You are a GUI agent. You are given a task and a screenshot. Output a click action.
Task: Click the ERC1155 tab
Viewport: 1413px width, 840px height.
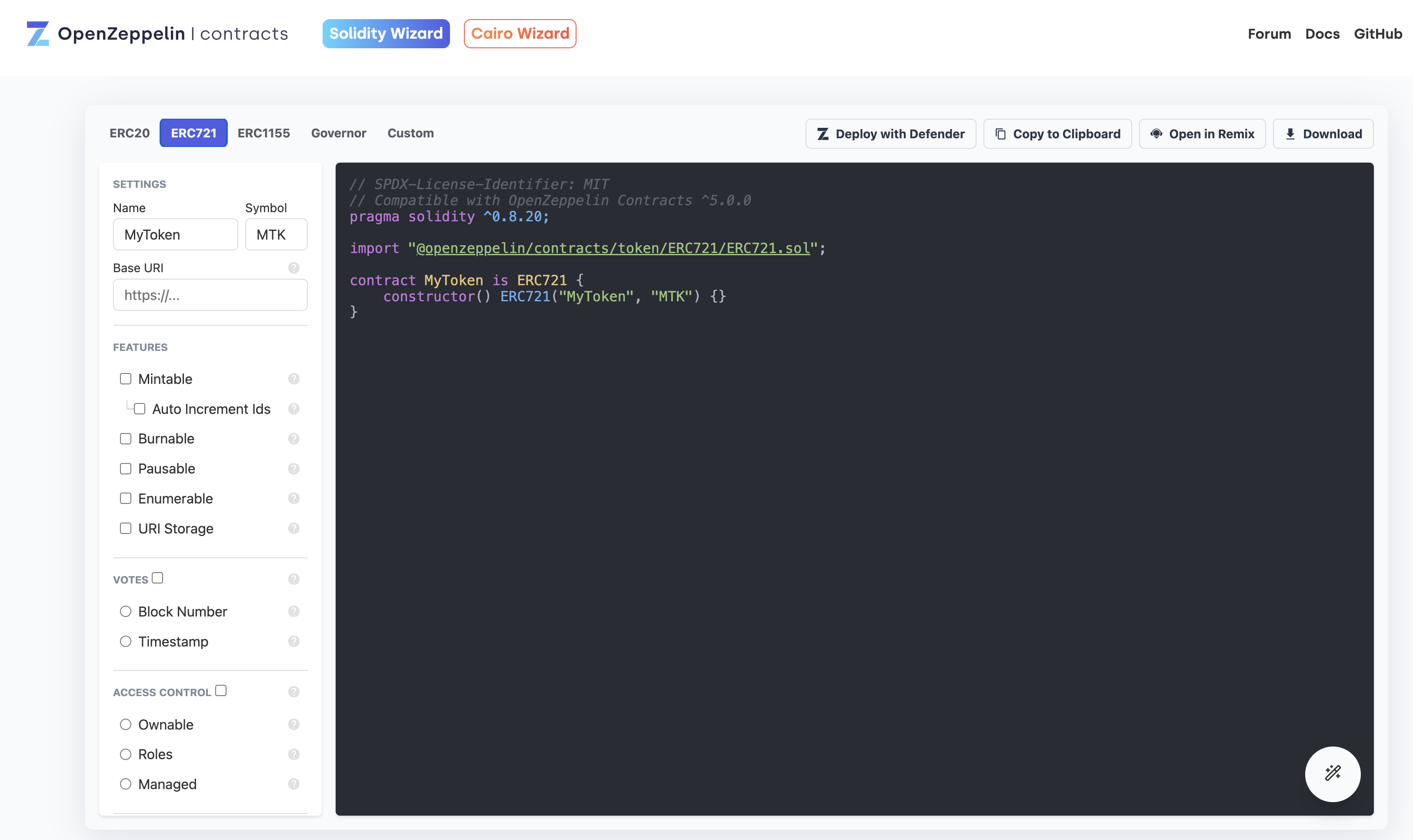pos(263,133)
